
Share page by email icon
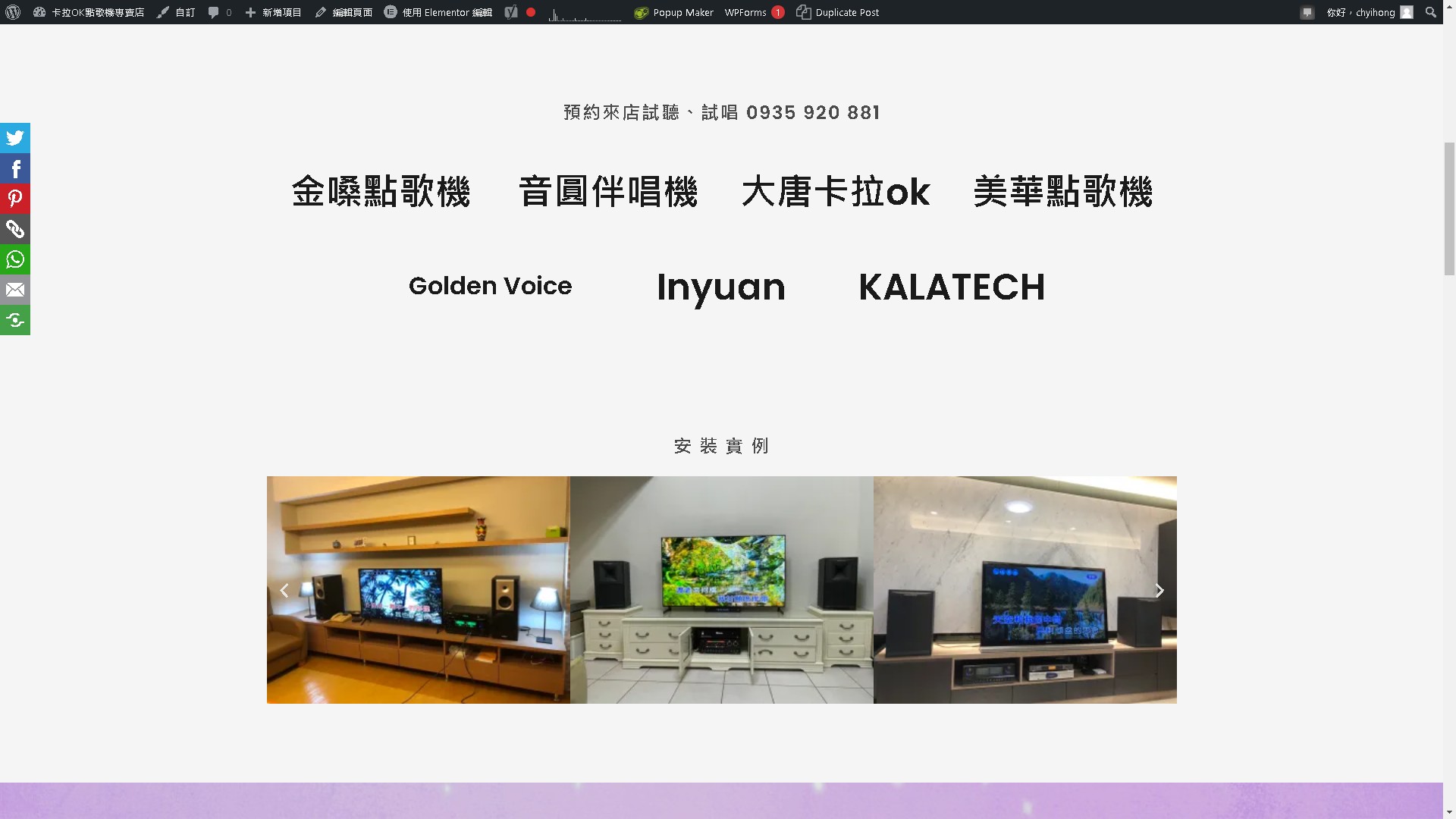tap(15, 290)
